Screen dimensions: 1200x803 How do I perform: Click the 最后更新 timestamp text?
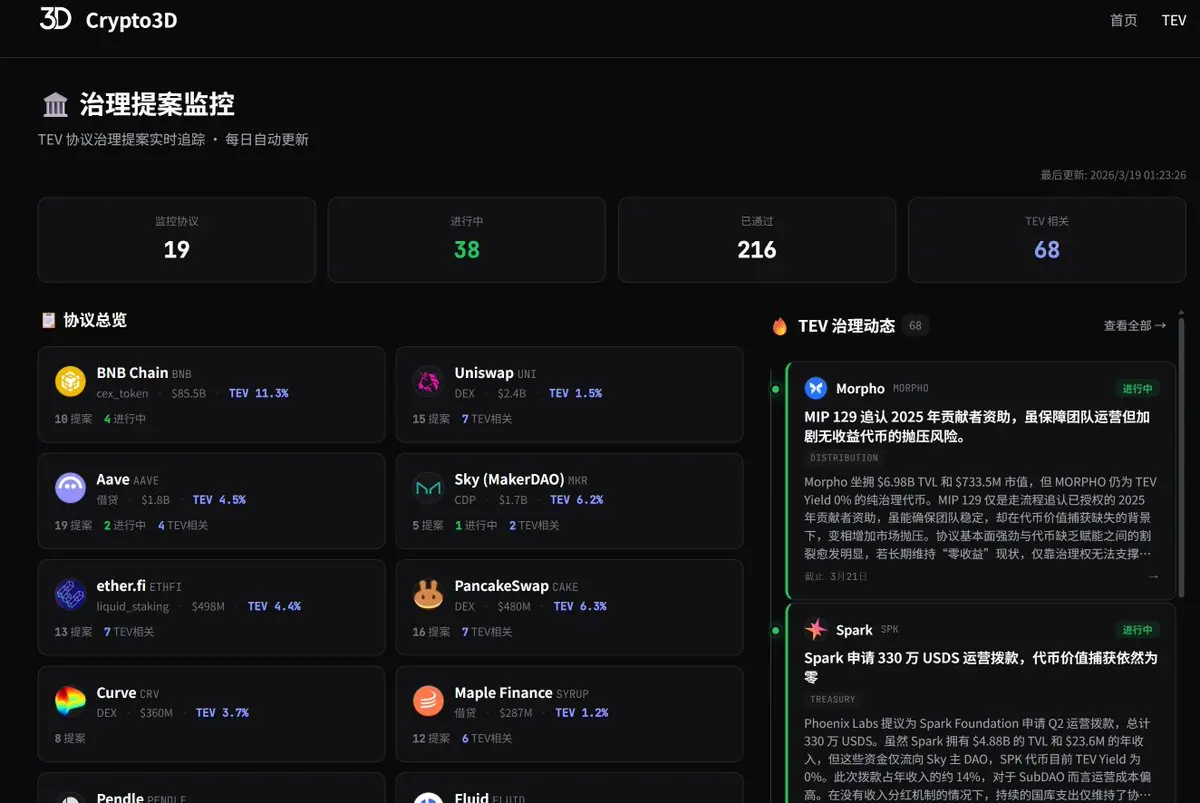pos(1113,175)
